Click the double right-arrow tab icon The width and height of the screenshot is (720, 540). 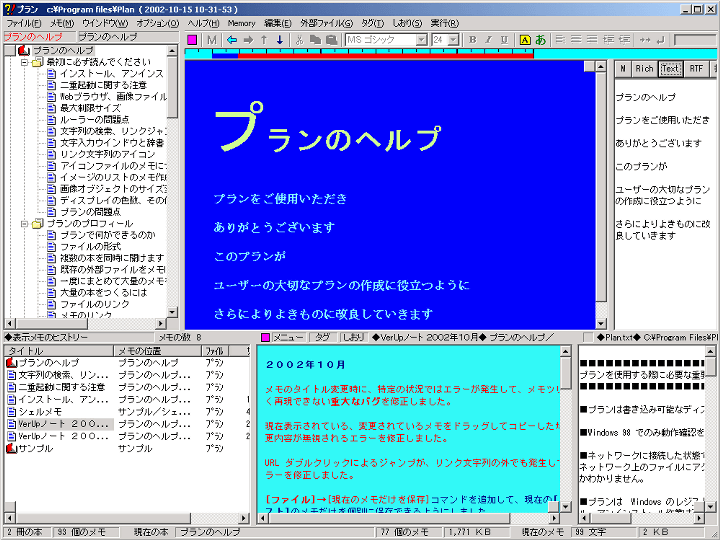tap(645, 40)
